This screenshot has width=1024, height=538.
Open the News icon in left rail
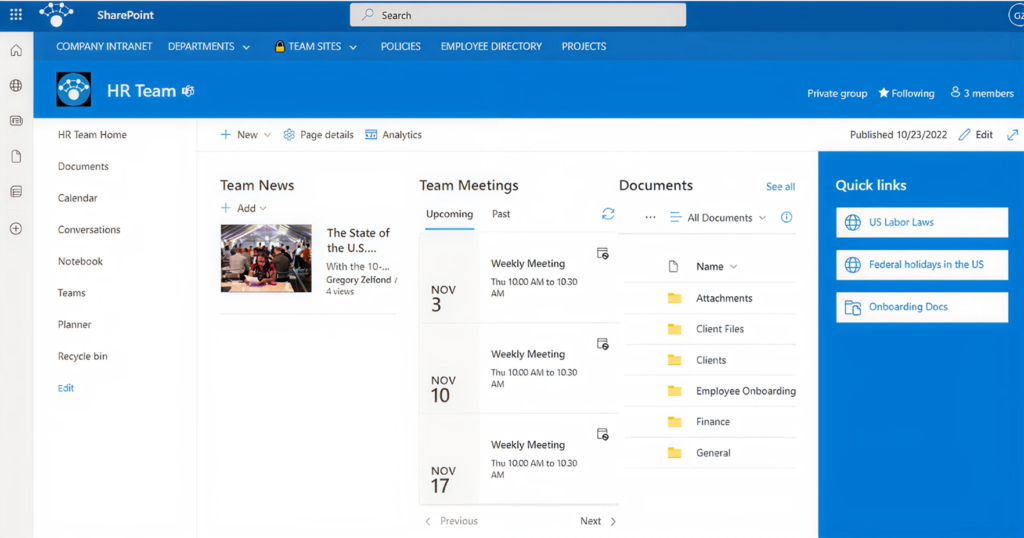(16, 121)
